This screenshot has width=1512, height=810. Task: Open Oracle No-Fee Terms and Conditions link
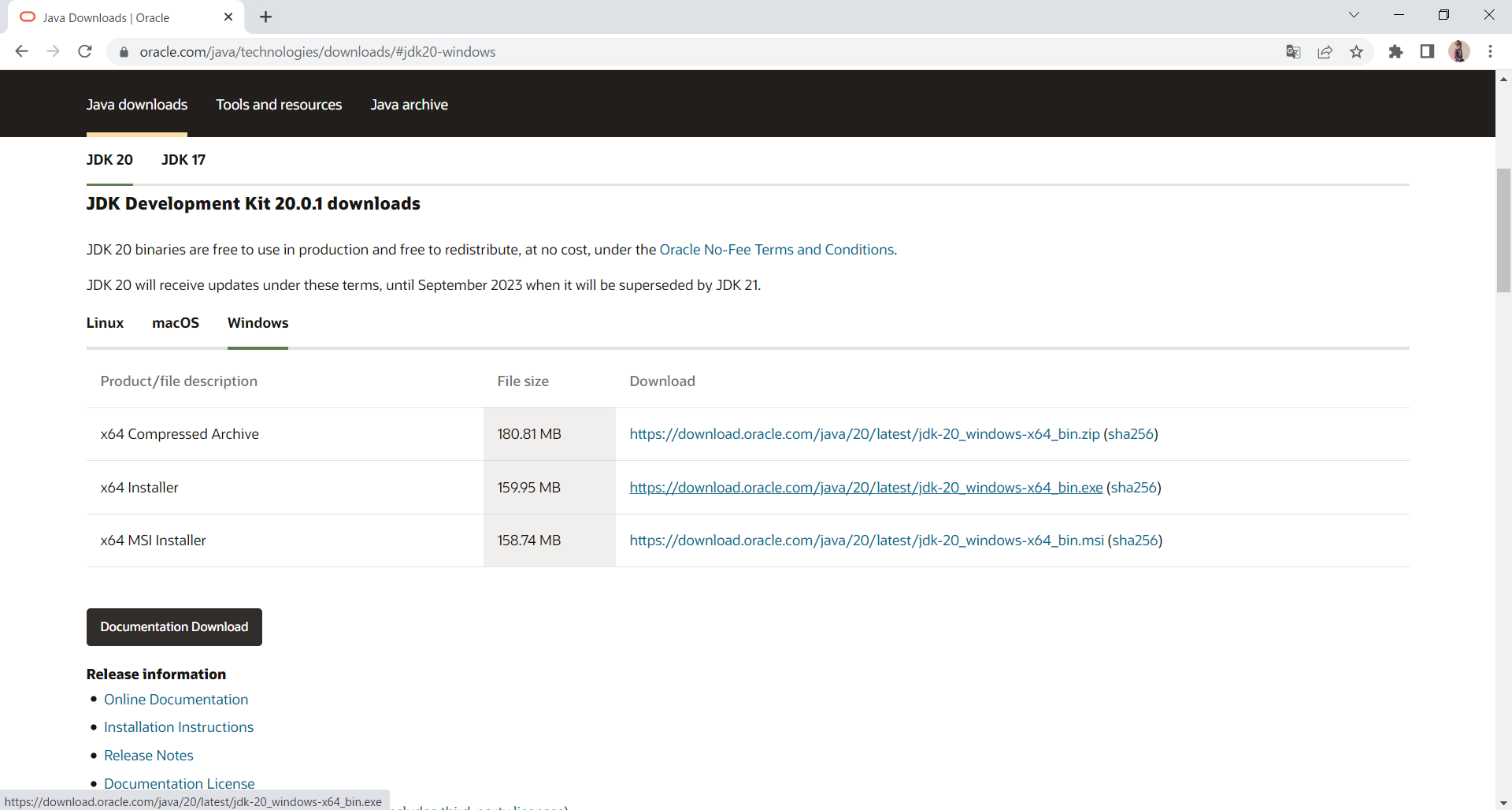click(x=776, y=250)
